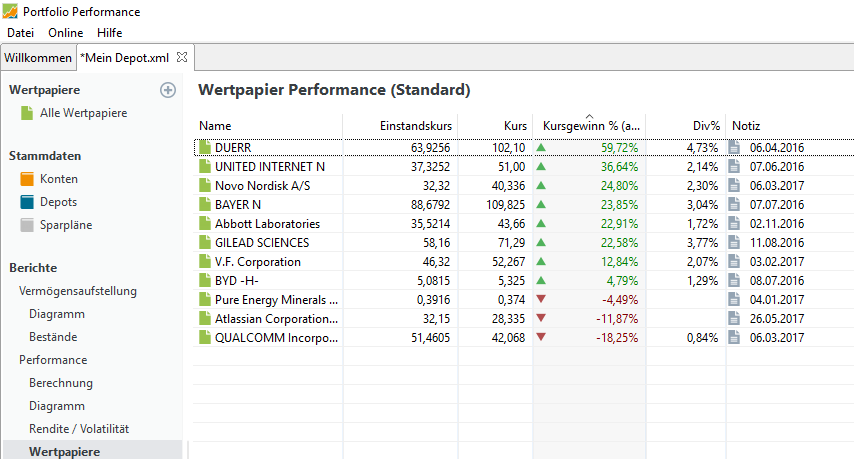Click the QUALCOMM security icon
The height and width of the screenshot is (459, 854).
205,338
